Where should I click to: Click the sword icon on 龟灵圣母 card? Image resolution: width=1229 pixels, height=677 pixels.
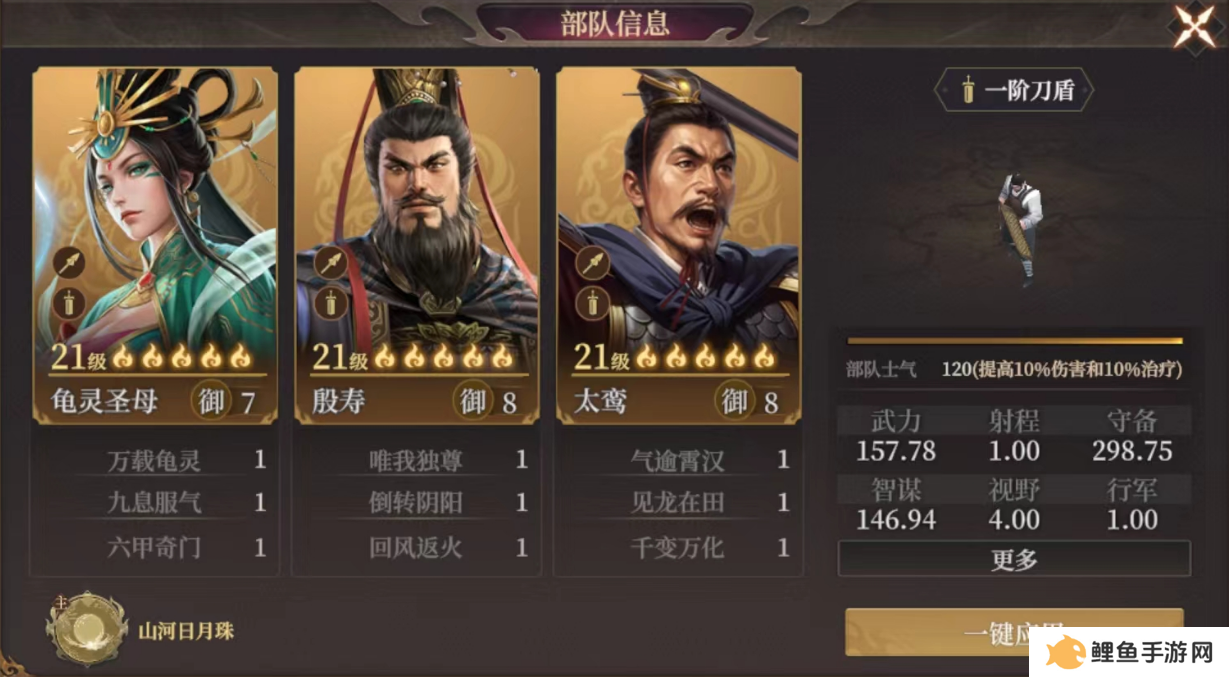coord(69,302)
